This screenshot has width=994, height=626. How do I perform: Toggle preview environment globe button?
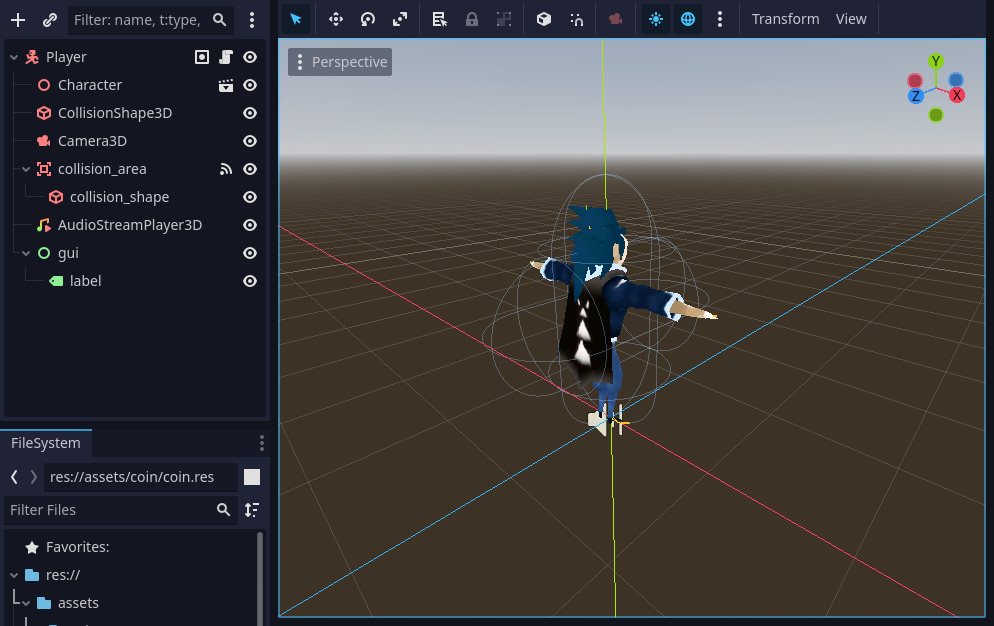688,20
